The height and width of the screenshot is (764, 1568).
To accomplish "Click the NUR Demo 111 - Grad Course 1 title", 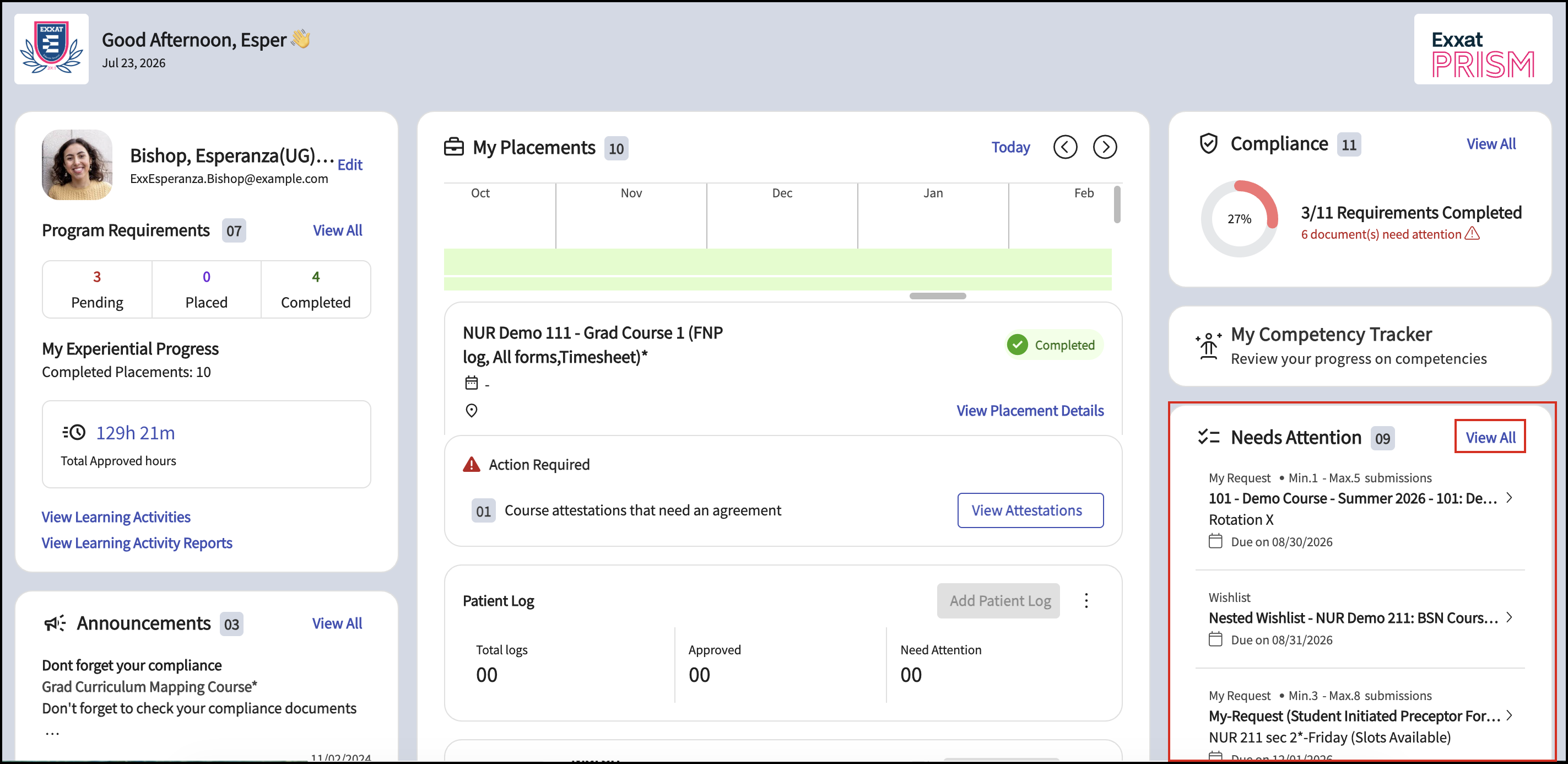I will point(593,345).
